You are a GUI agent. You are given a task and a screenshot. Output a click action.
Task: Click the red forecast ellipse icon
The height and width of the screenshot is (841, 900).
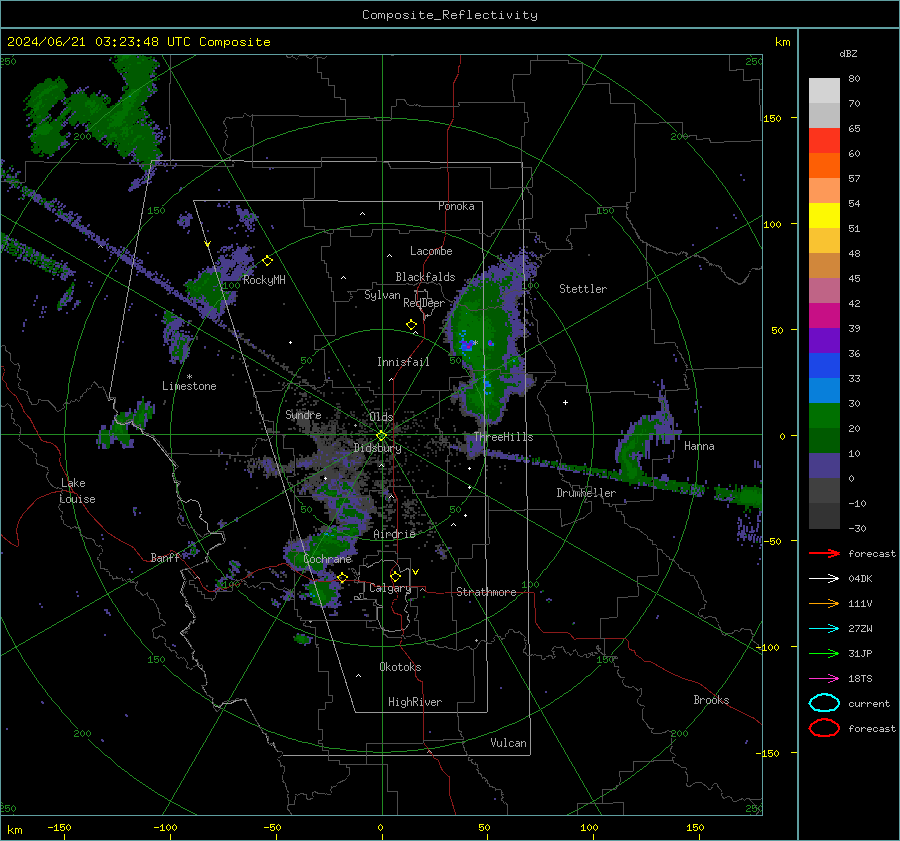click(x=824, y=728)
